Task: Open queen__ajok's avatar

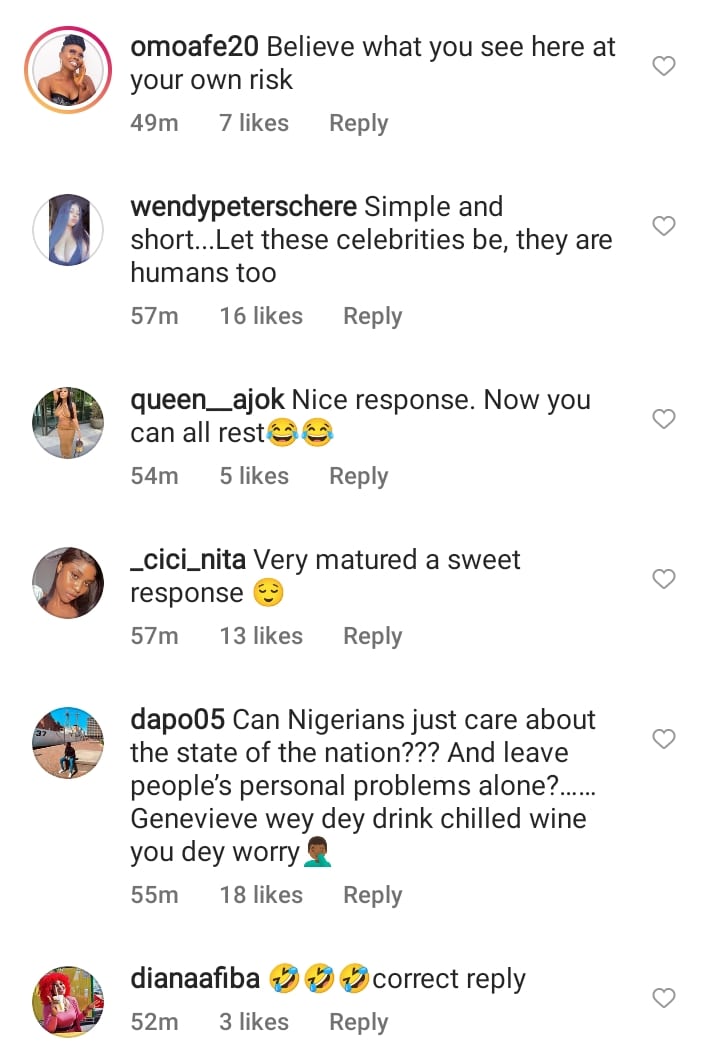Action: tap(68, 422)
